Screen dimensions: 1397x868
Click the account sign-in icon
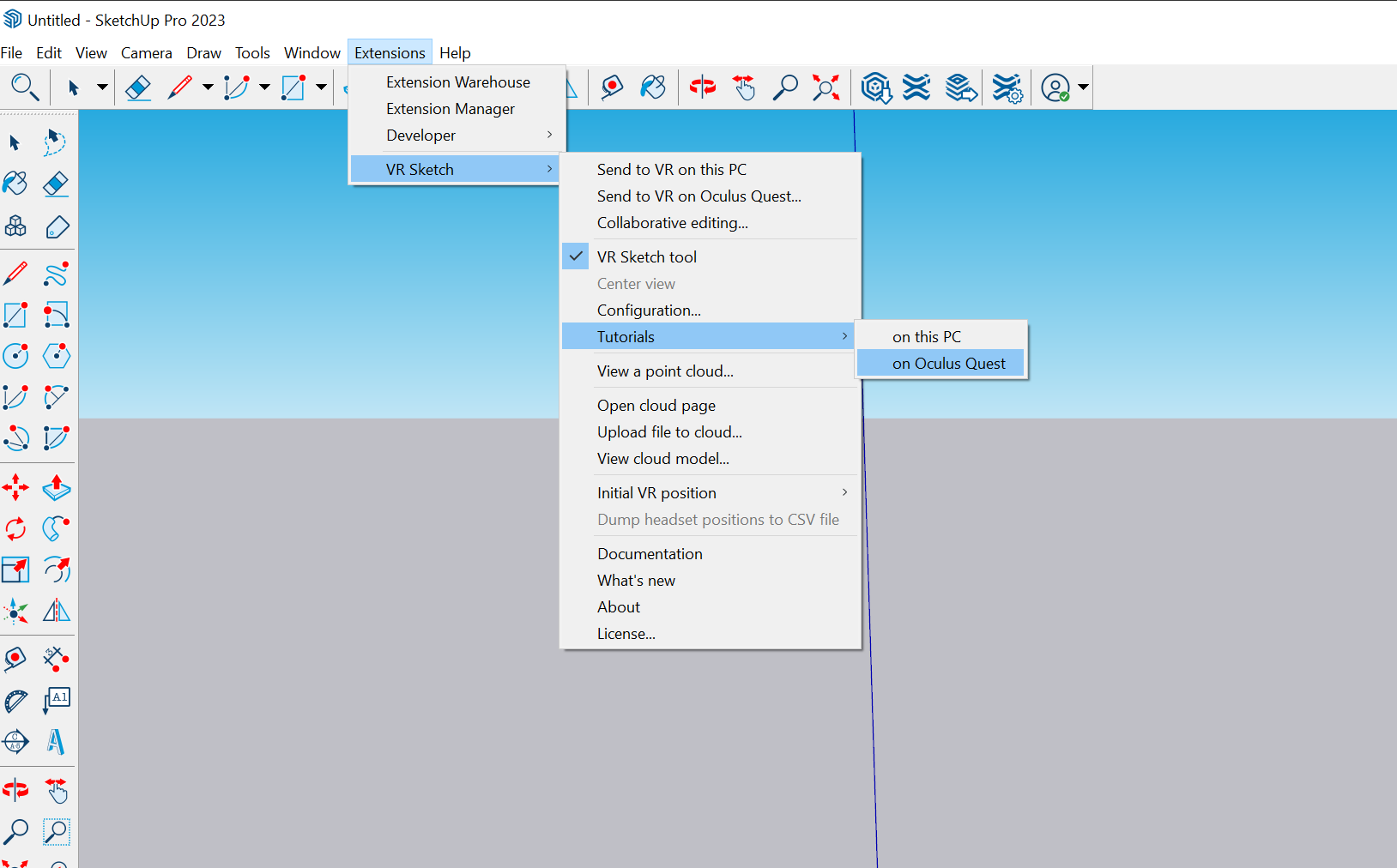1055,87
